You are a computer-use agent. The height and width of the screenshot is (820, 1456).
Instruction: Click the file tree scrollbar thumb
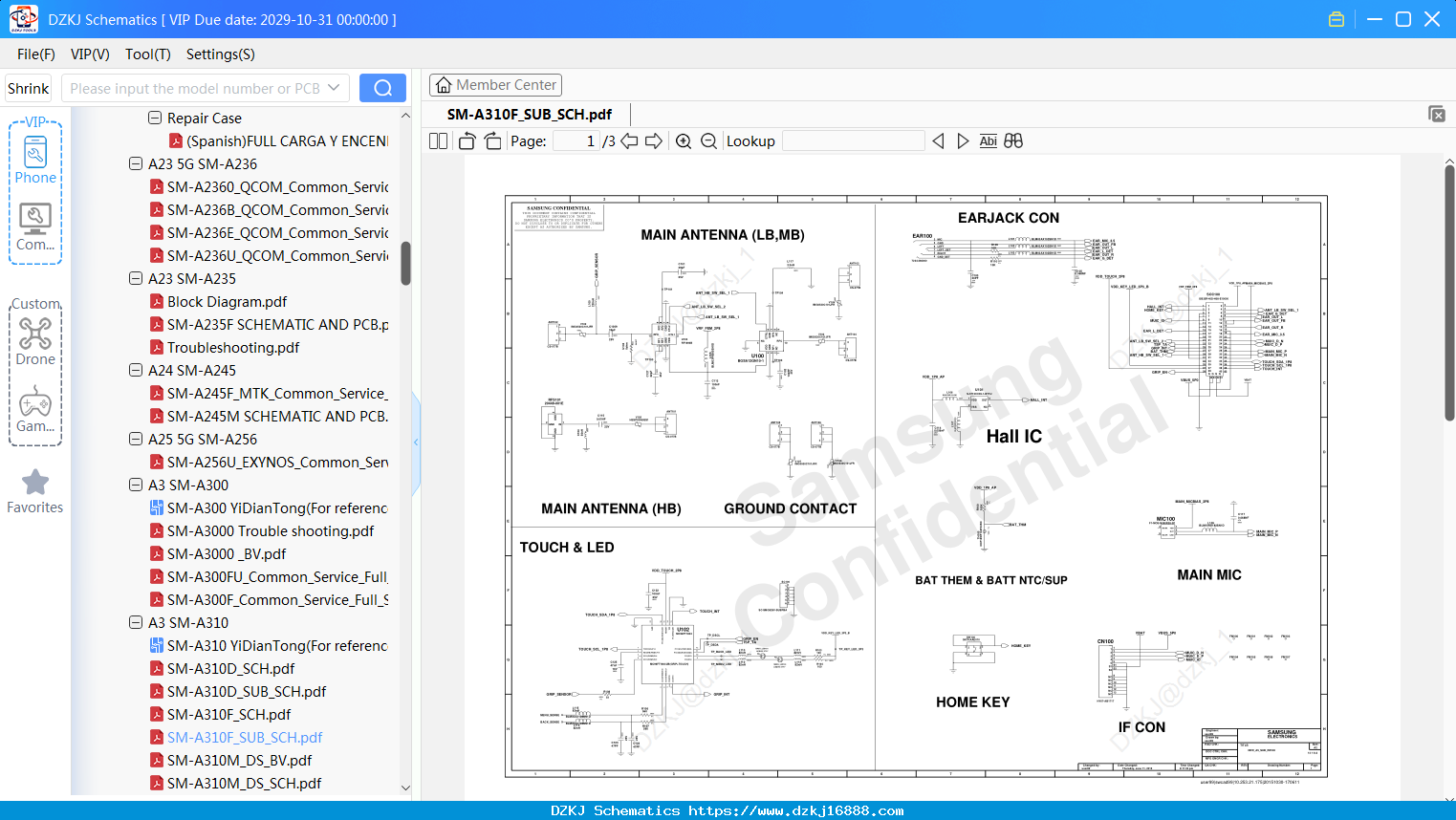click(405, 263)
